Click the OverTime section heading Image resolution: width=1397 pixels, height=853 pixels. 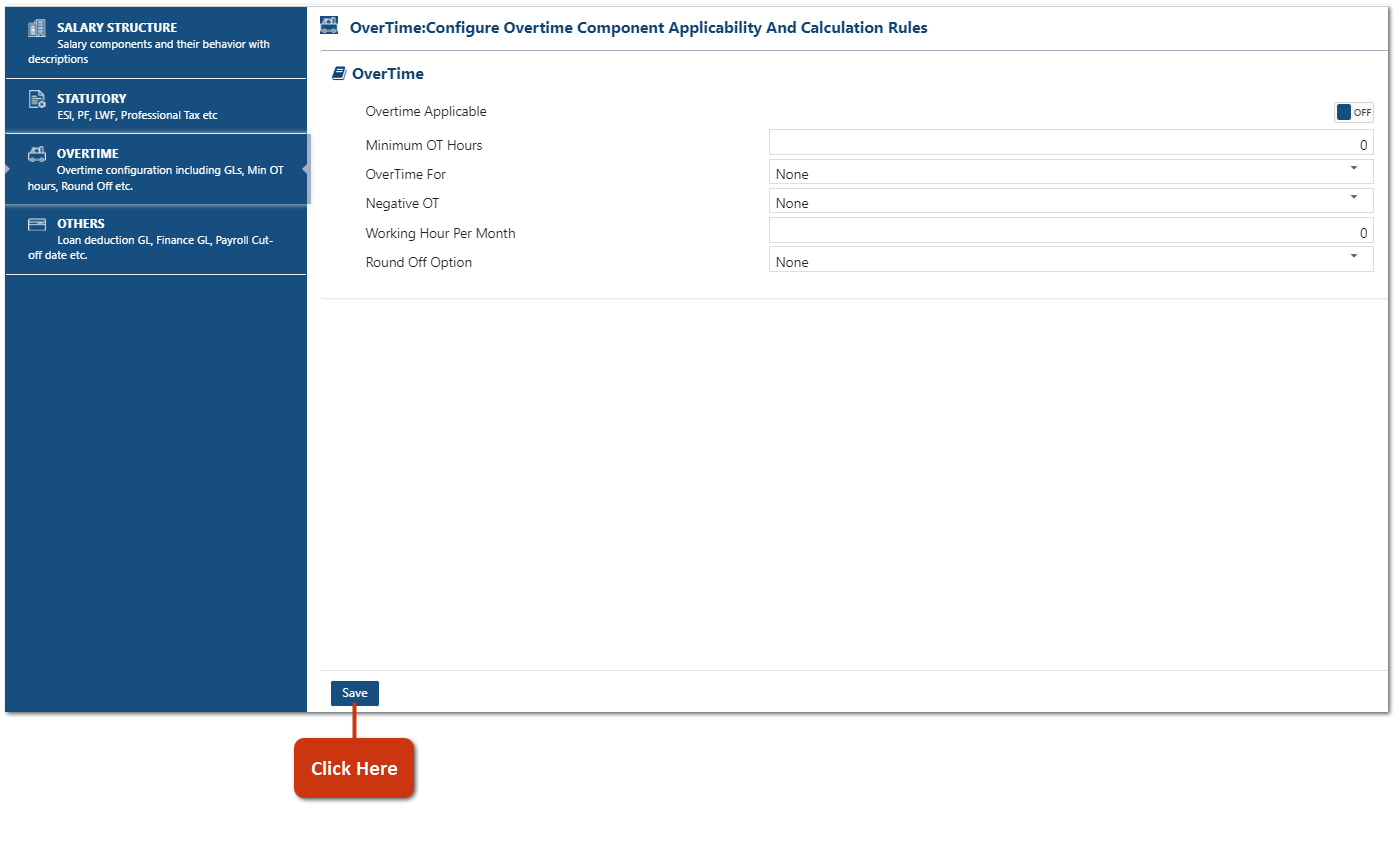388,74
